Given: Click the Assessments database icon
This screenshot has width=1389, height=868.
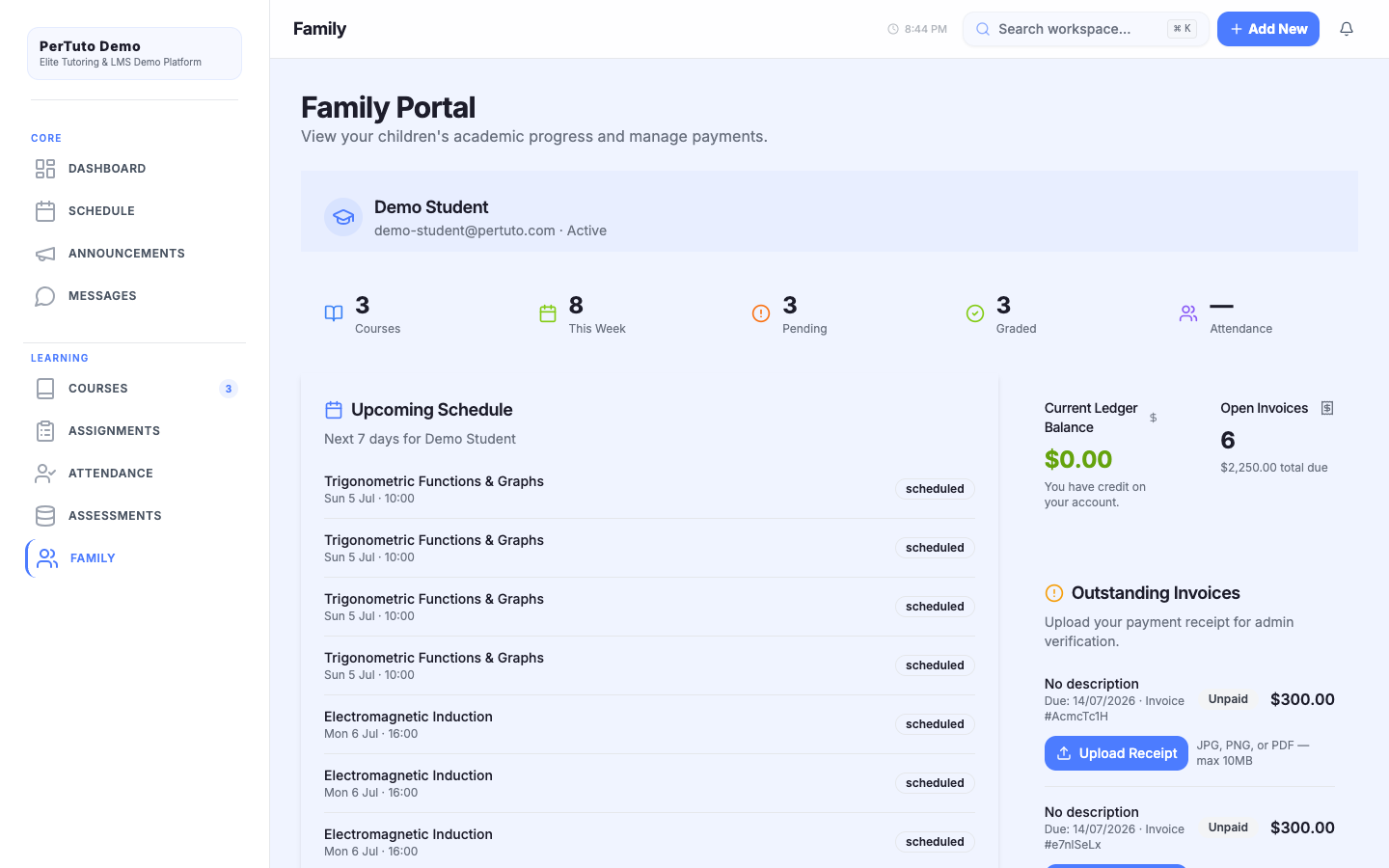Looking at the screenshot, I should (45, 516).
